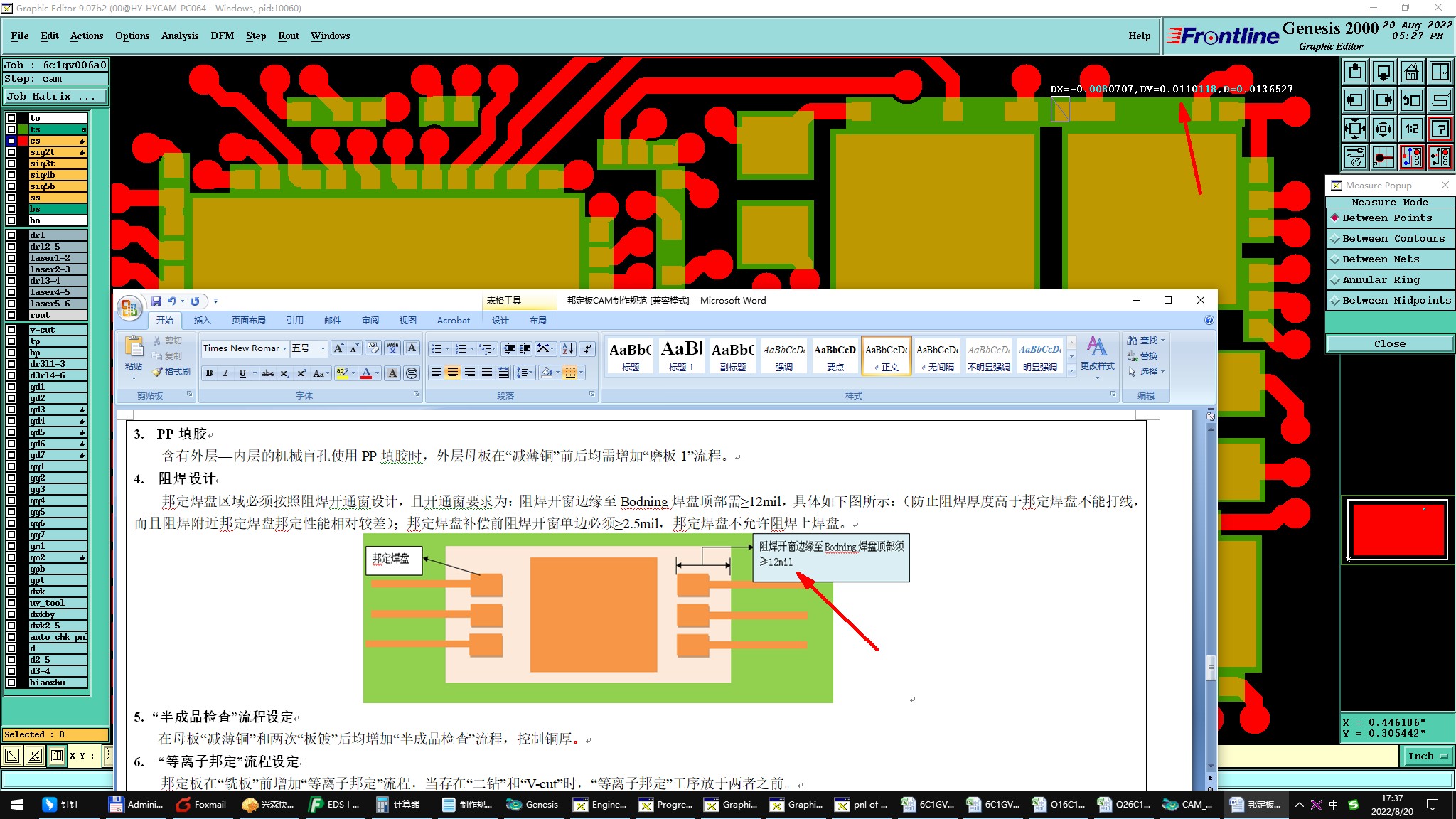The image size is (1456, 819).
Task: Open the Rout menu in Genesis
Action: [289, 36]
